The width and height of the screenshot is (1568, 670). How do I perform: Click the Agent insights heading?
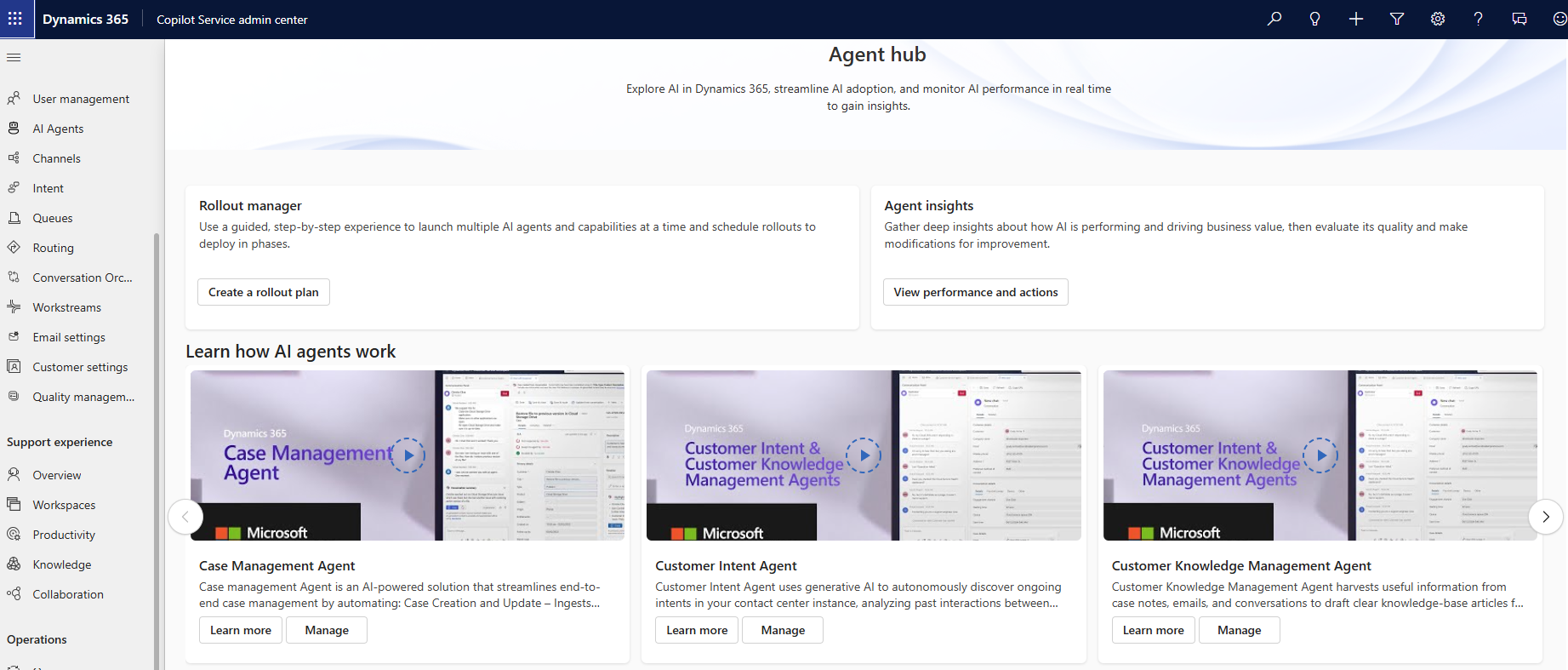(929, 205)
